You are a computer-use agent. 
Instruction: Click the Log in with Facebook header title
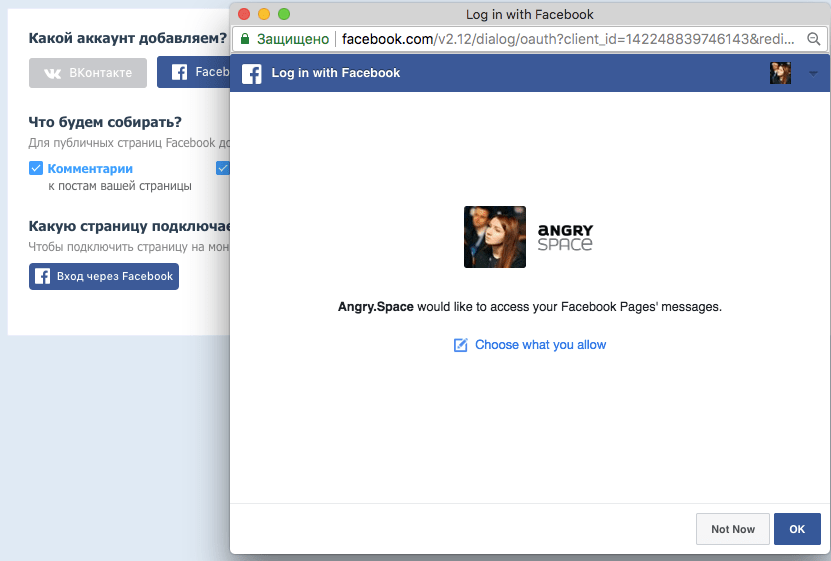click(335, 73)
